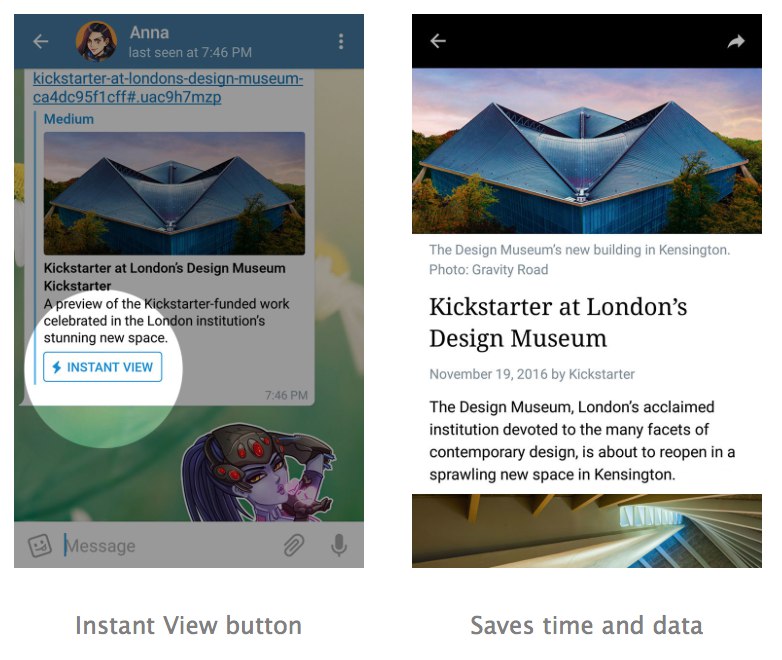Tap the share arrow in article header

coord(736,41)
